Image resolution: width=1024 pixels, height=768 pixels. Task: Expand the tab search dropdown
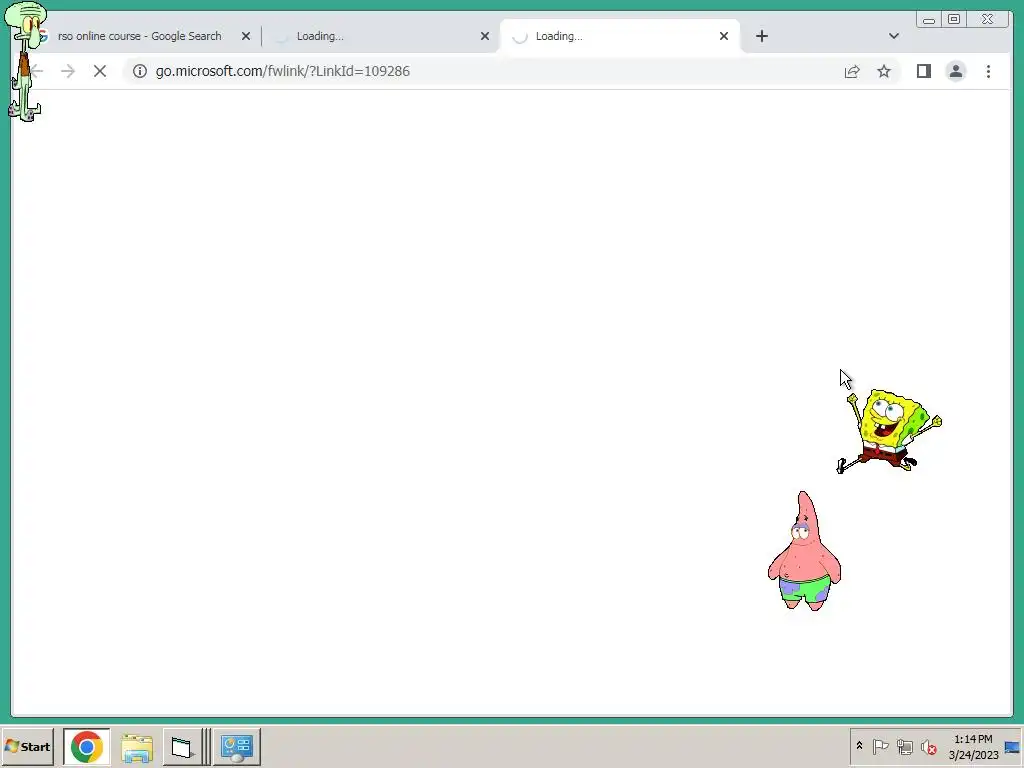point(893,36)
